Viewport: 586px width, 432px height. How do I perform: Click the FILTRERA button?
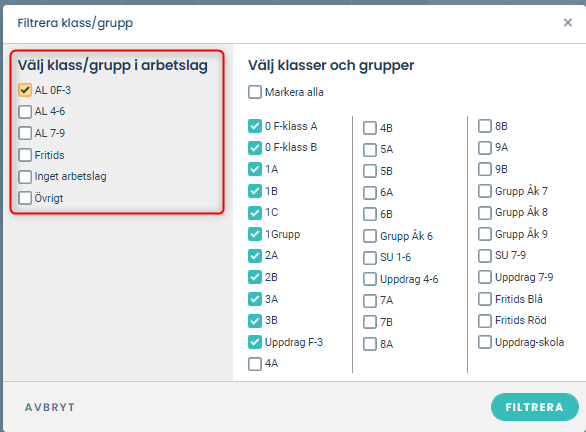534,407
